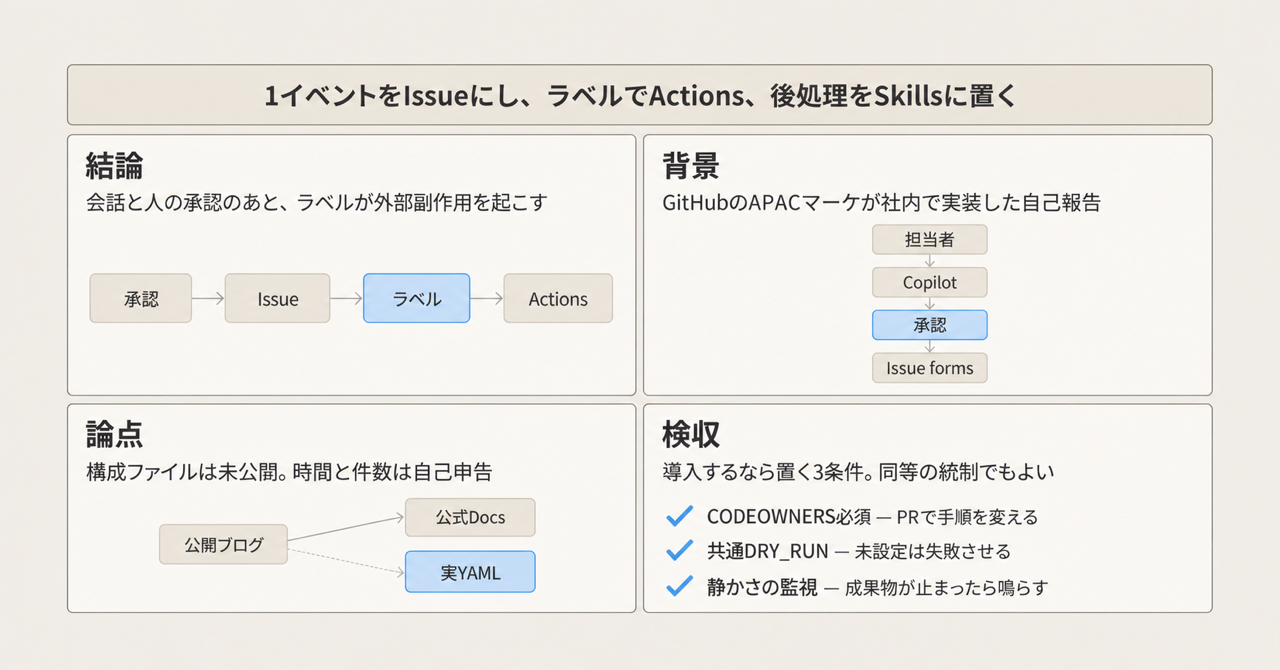Select the Issue forms box
Screen dimensions: 1280x670
pos(930,368)
